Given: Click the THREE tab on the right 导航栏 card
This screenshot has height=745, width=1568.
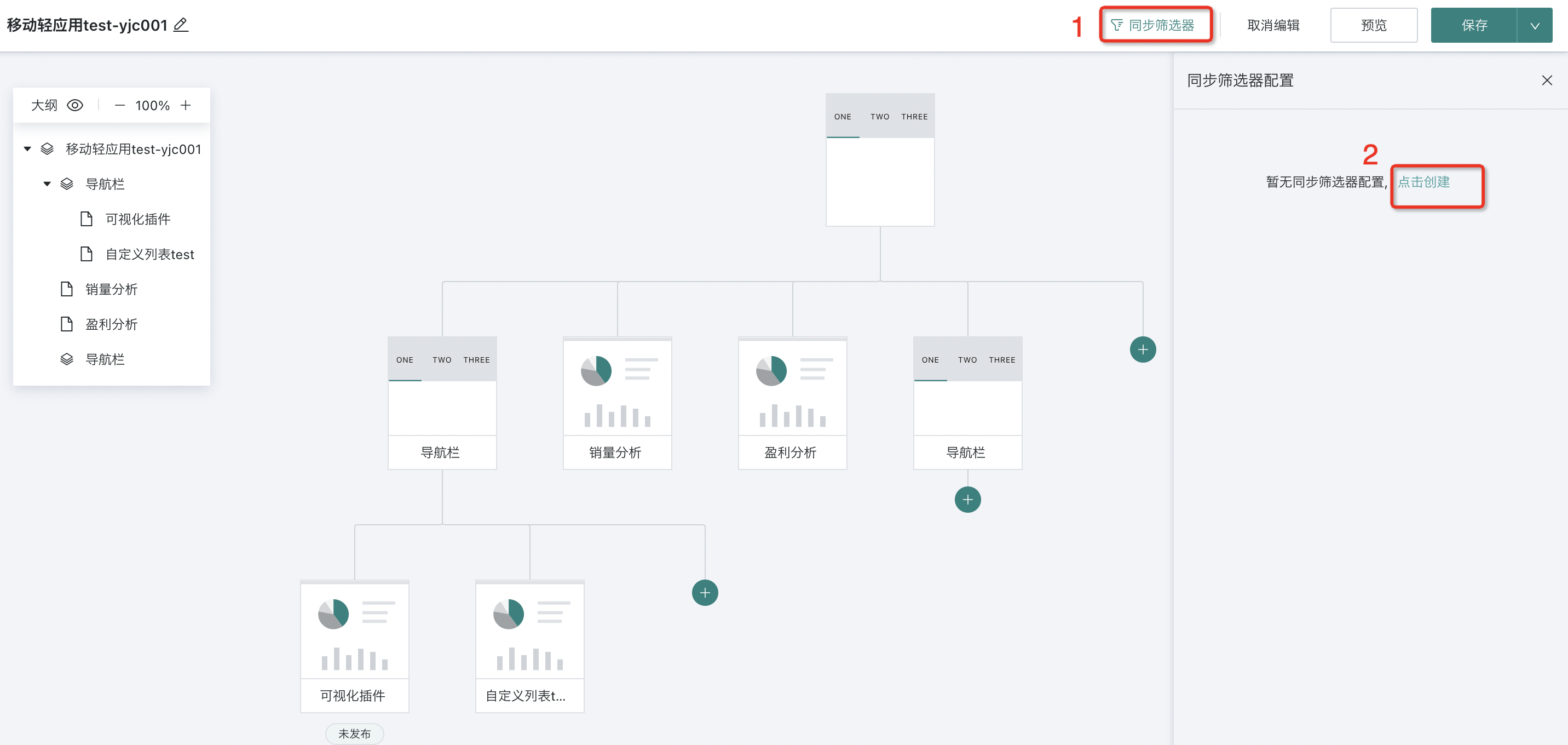Looking at the screenshot, I should (1002, 360).
